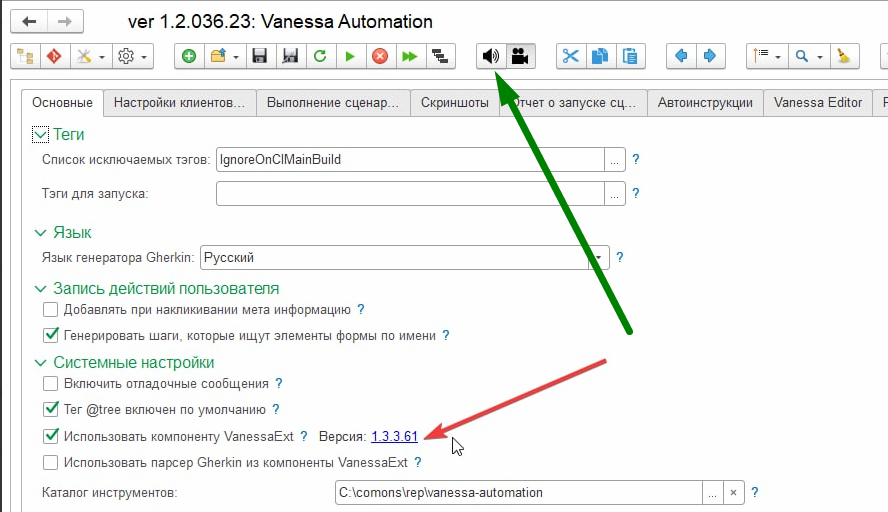Screen dimensions: 888x512
Task: Collapse the Теги section
Action: [40, 135]
